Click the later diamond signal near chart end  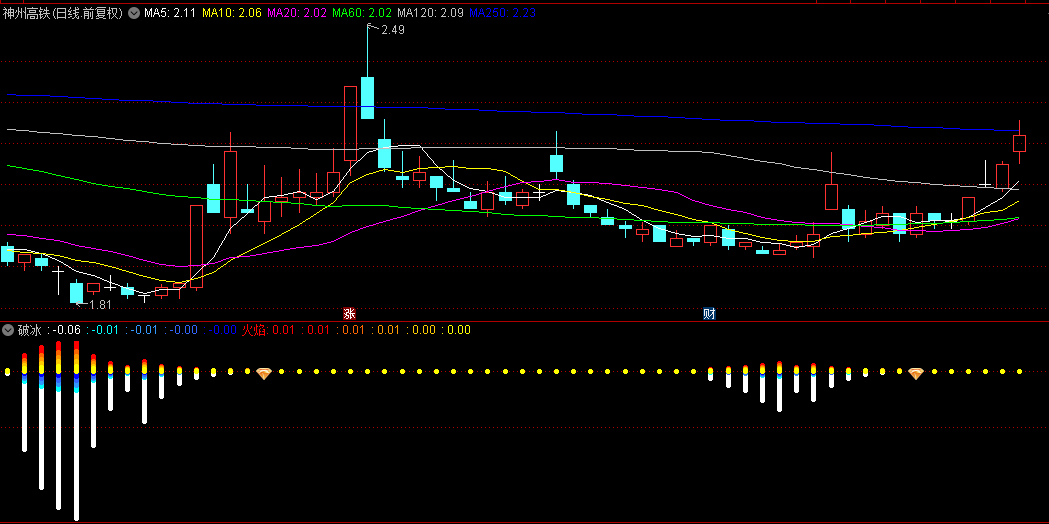(916, 373)
